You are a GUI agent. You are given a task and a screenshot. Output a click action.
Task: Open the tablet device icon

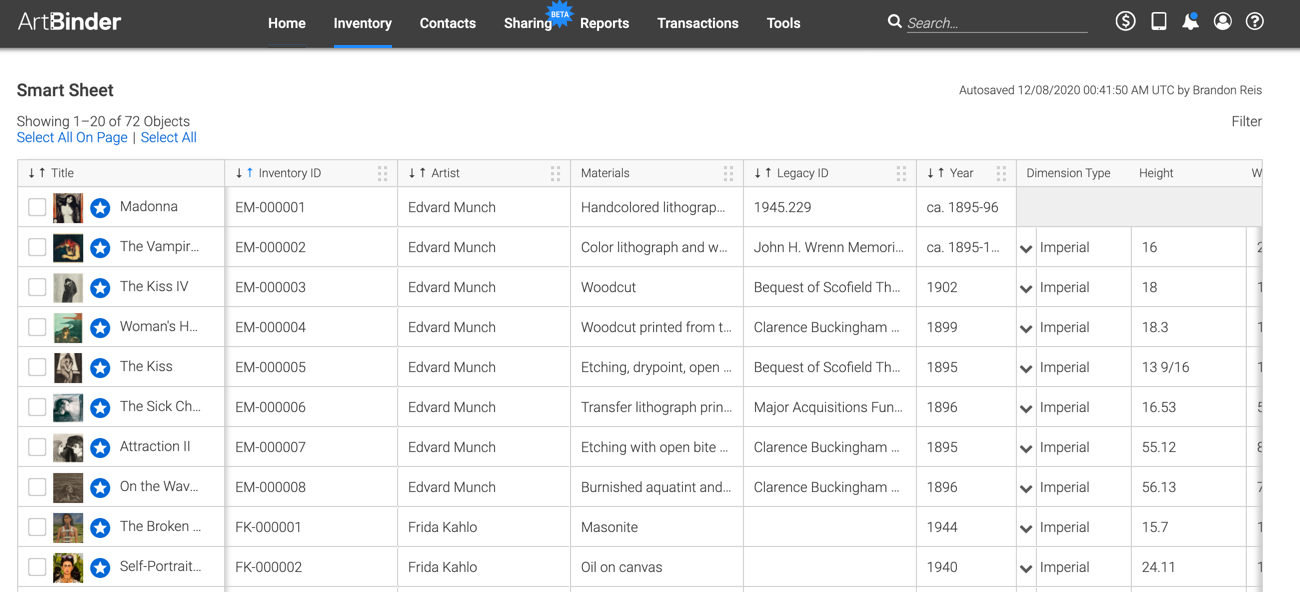1158,21
